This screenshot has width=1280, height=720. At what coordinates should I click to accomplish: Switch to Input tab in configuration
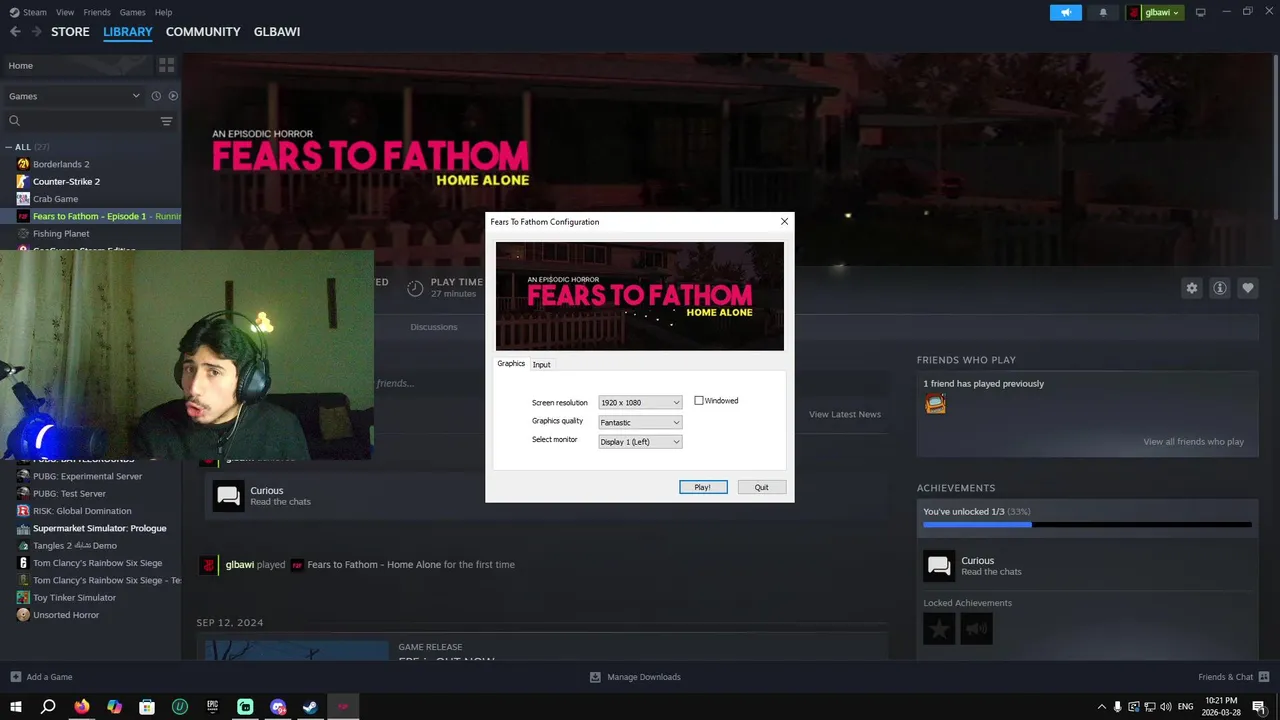point(541,364)
